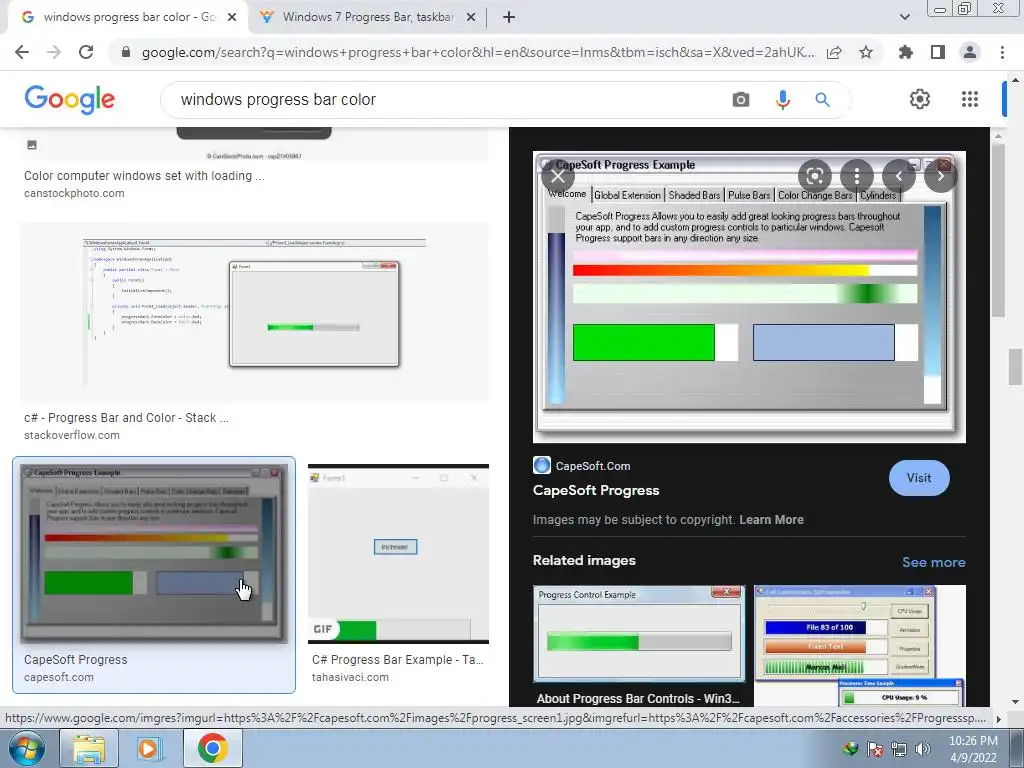This screenshot has height=768, width=1024.
Task: Show previous image in preview
Action: click(x=899, y=176)
